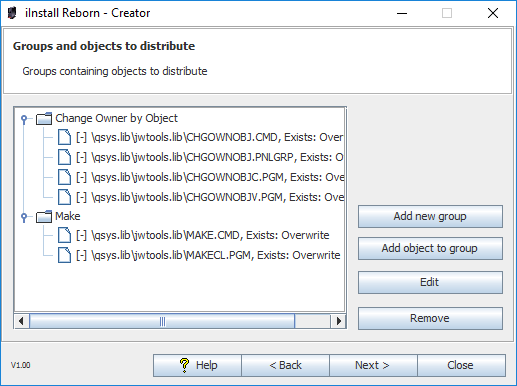
Task: Click the file icon beside CHGOWNOBJC.PGM
Action: point(64,177)
